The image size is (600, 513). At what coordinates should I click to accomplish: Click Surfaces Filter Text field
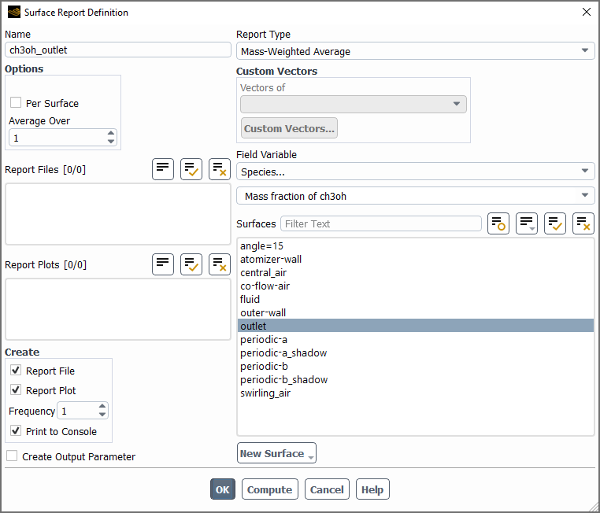click(381, 223)
